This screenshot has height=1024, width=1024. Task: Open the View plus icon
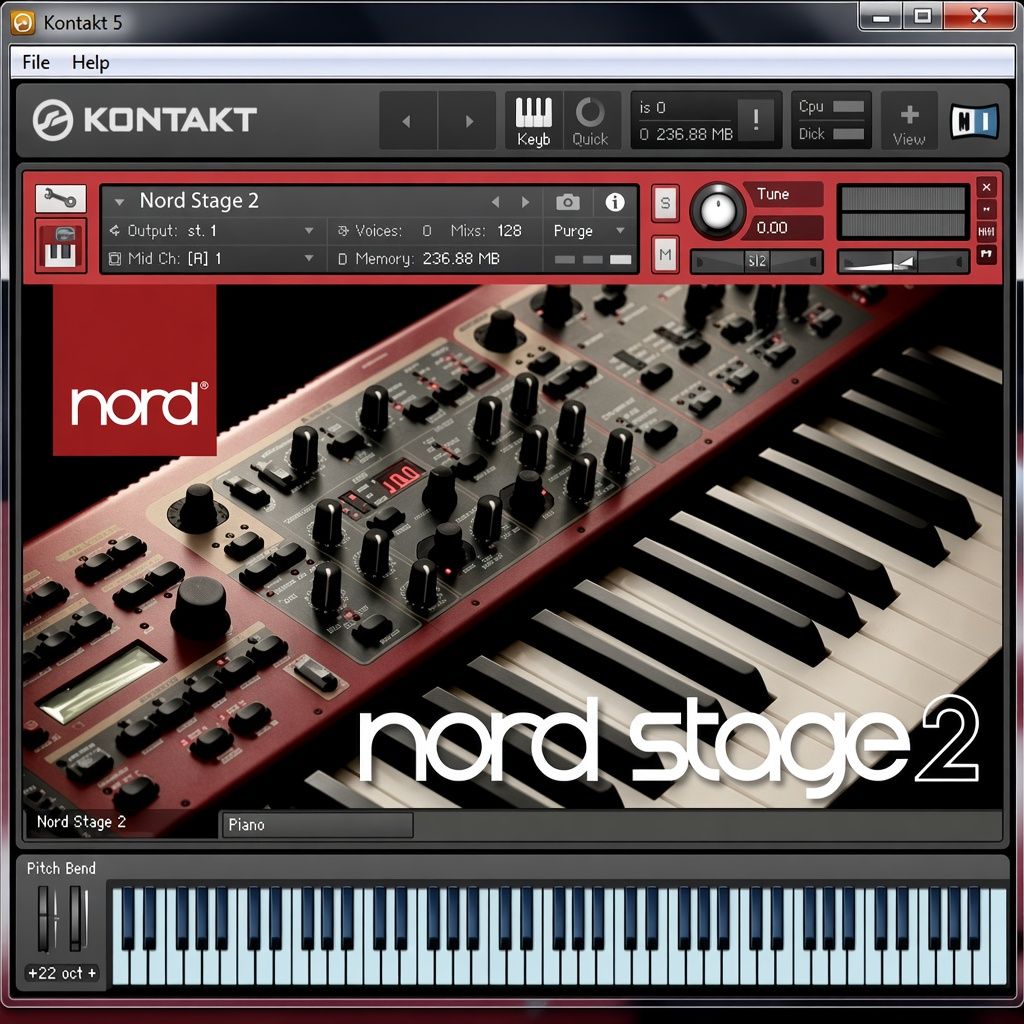coord(909,122)
